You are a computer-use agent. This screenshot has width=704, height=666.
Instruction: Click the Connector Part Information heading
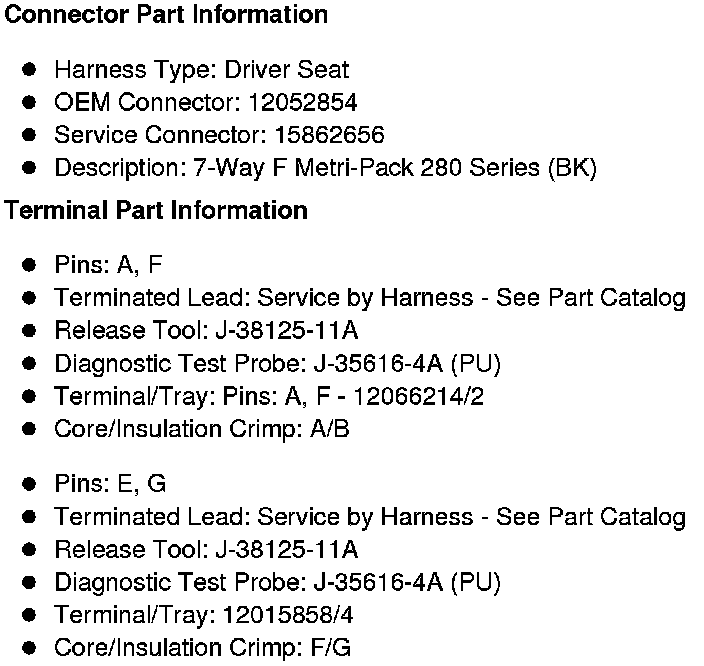point(166,15)
